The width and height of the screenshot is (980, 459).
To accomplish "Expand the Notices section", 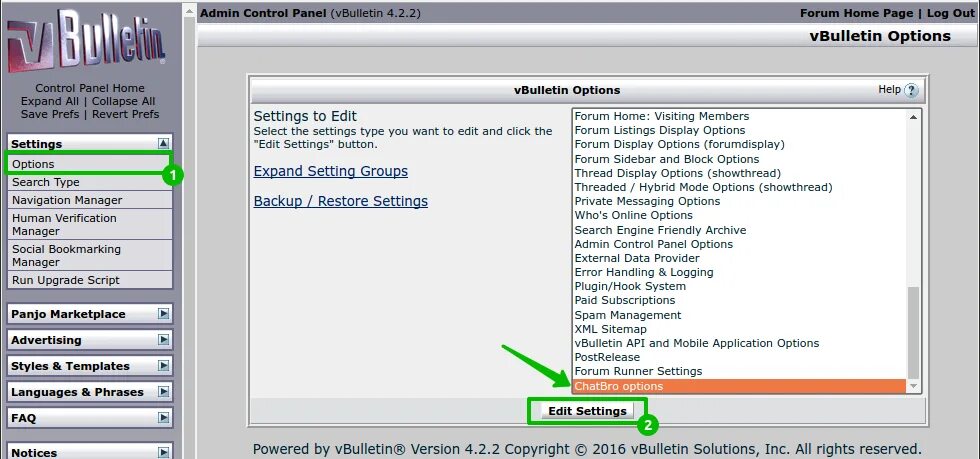I will [163, 452].
